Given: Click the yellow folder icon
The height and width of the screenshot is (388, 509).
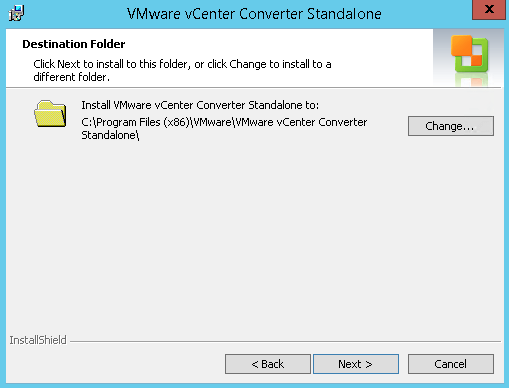Looking at the screenshot, I should pos(50,114).
